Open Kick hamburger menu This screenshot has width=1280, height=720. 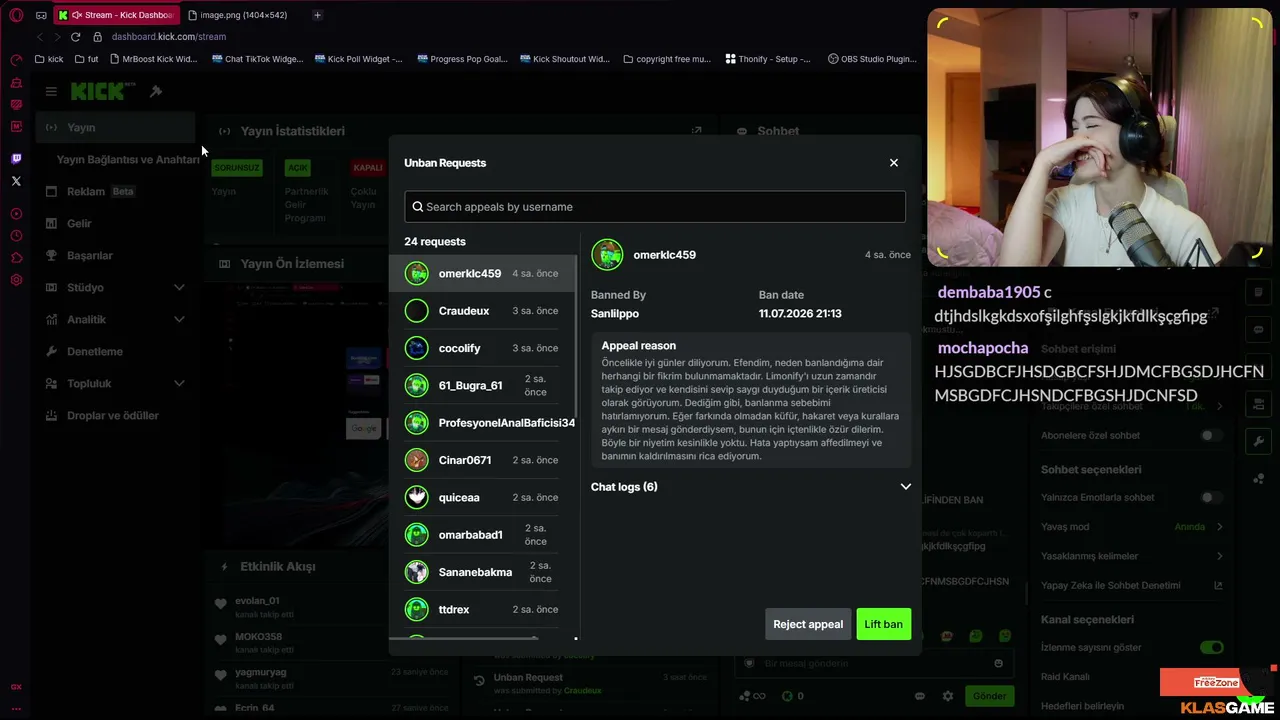pyautogui.click(x=51, y=91)
